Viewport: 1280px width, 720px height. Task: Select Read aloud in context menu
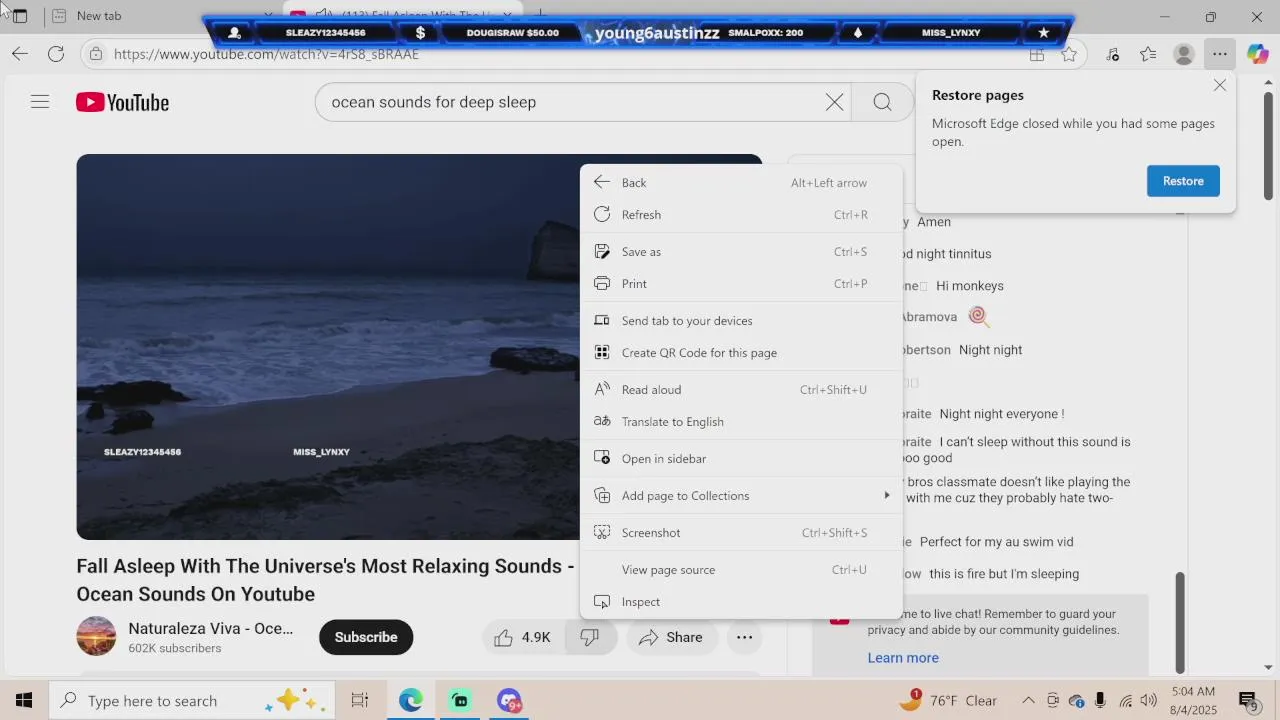point(741,389)
